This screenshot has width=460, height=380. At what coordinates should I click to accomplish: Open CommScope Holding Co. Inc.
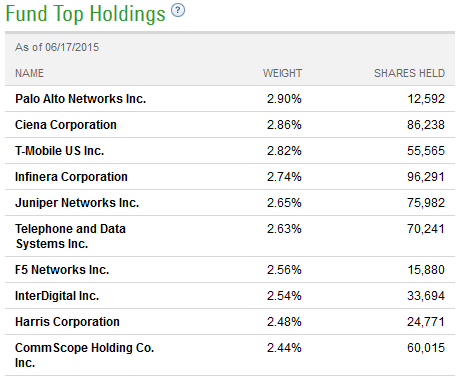pos(85,355)
